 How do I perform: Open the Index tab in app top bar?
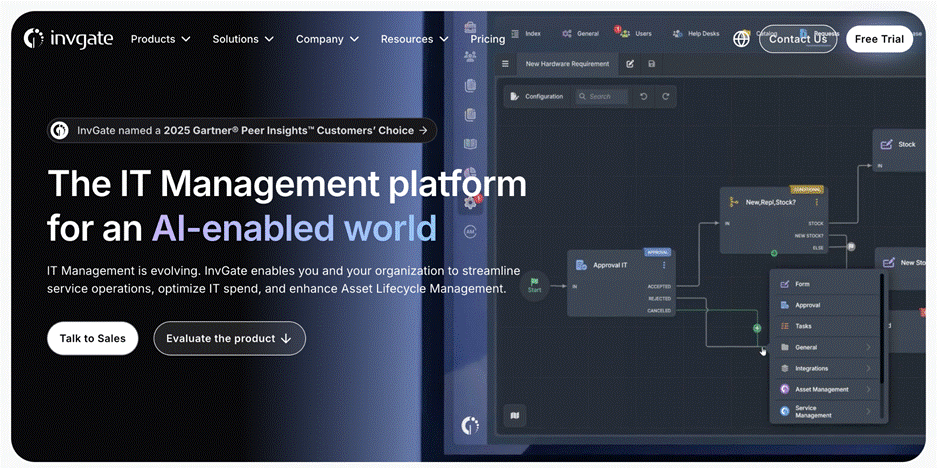[x=525, y=33]
